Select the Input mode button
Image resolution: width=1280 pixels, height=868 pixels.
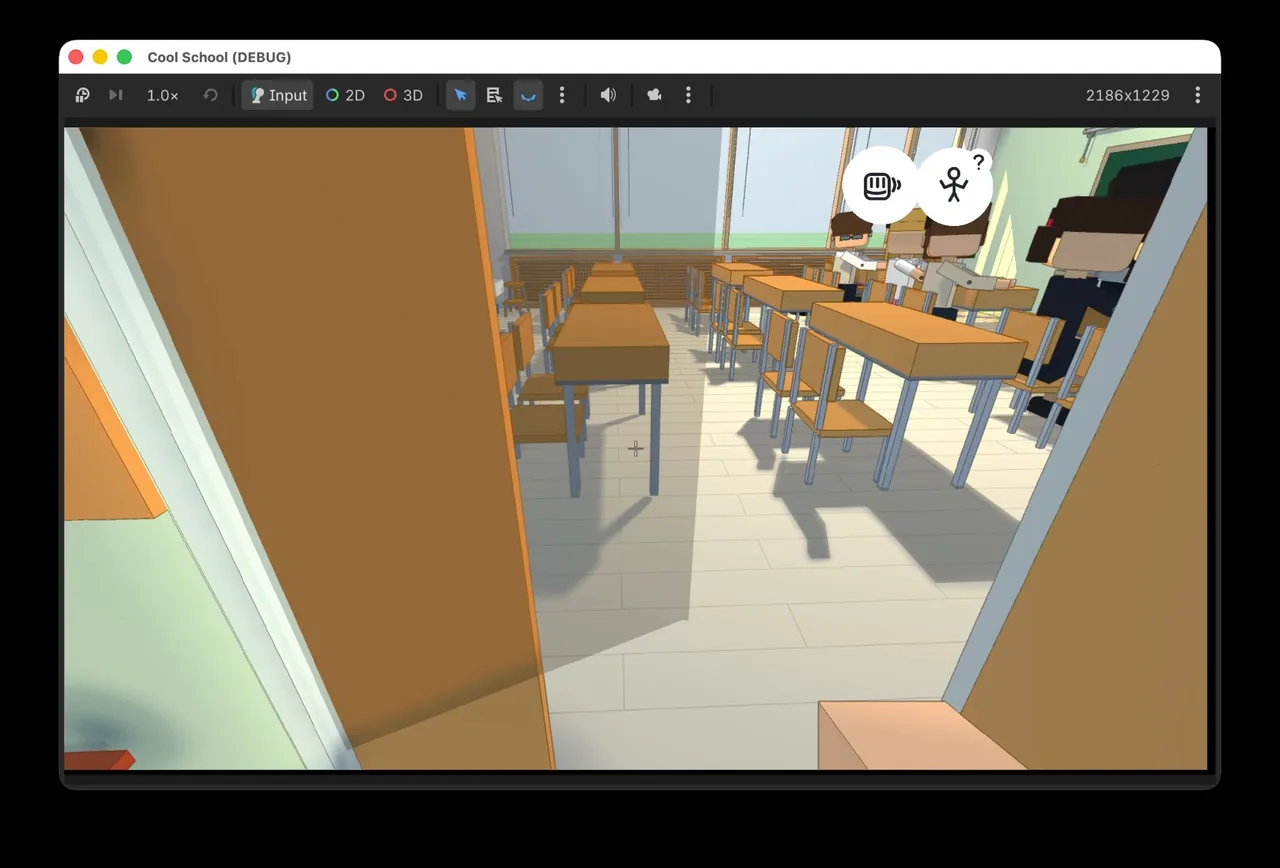278,95
